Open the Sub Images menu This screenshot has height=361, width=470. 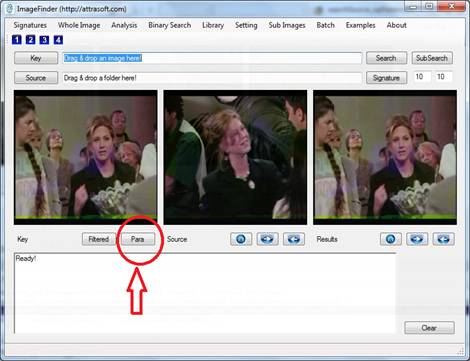[x=287, y=25]
